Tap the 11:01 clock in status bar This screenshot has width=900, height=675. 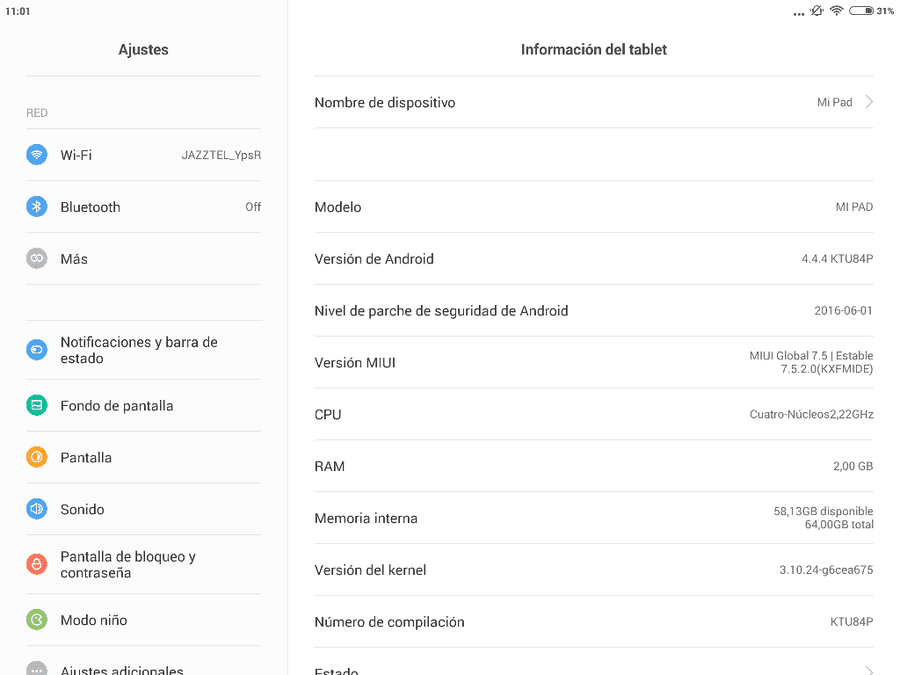(x=17, y=11)
